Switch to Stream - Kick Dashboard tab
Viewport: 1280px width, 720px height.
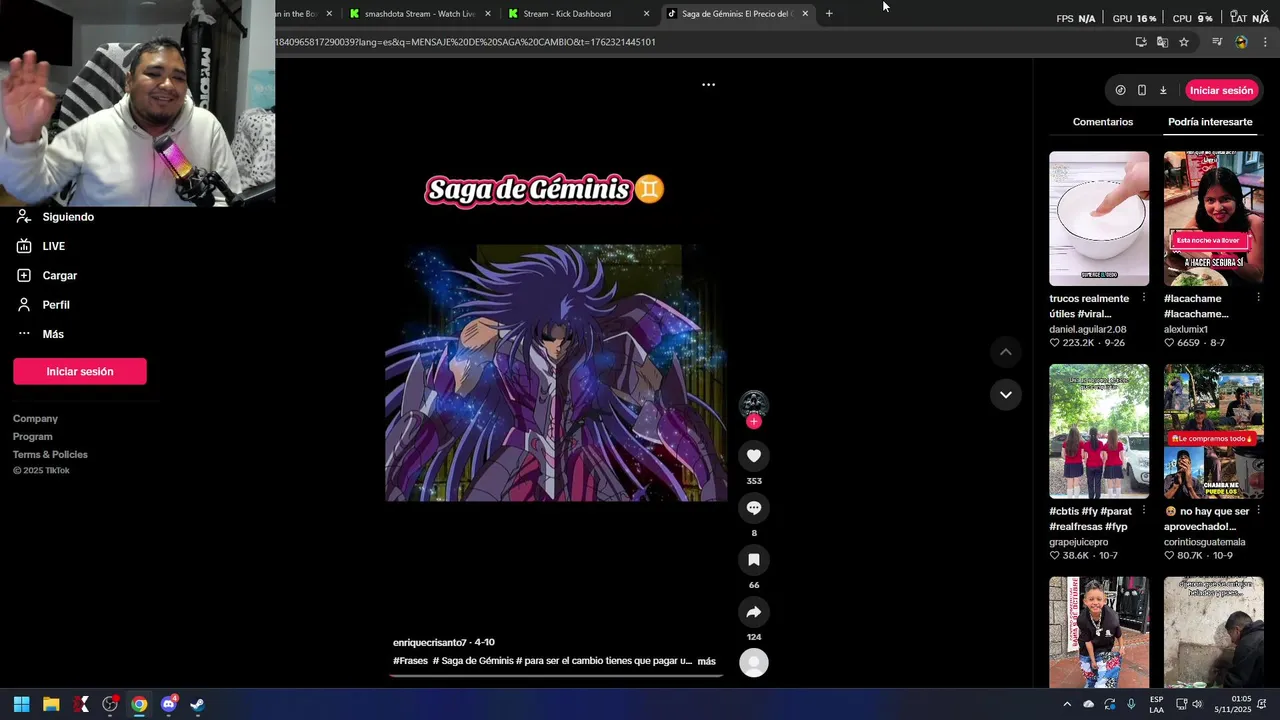(578, 14)
